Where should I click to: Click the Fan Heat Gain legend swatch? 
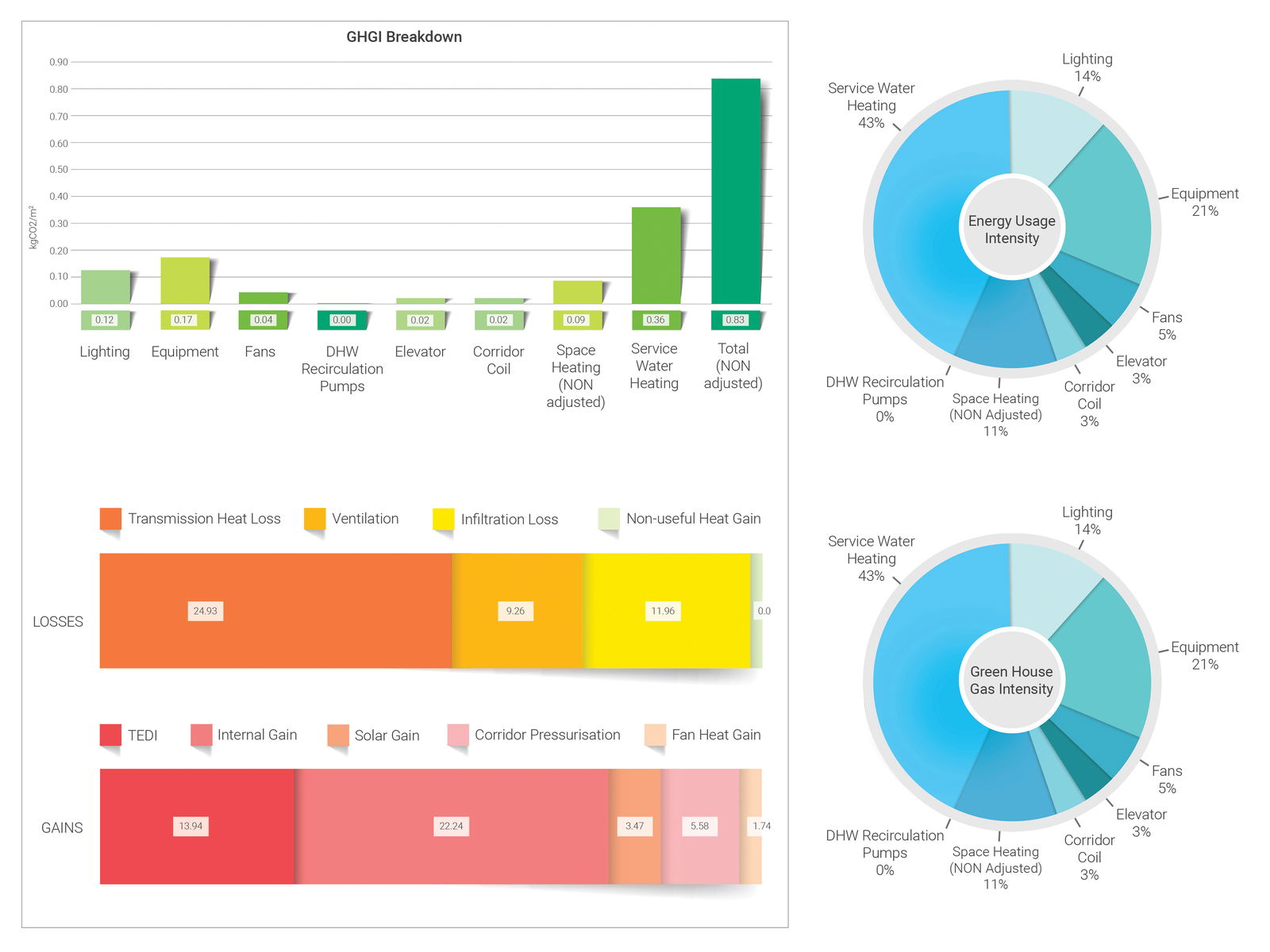[655, 735]
